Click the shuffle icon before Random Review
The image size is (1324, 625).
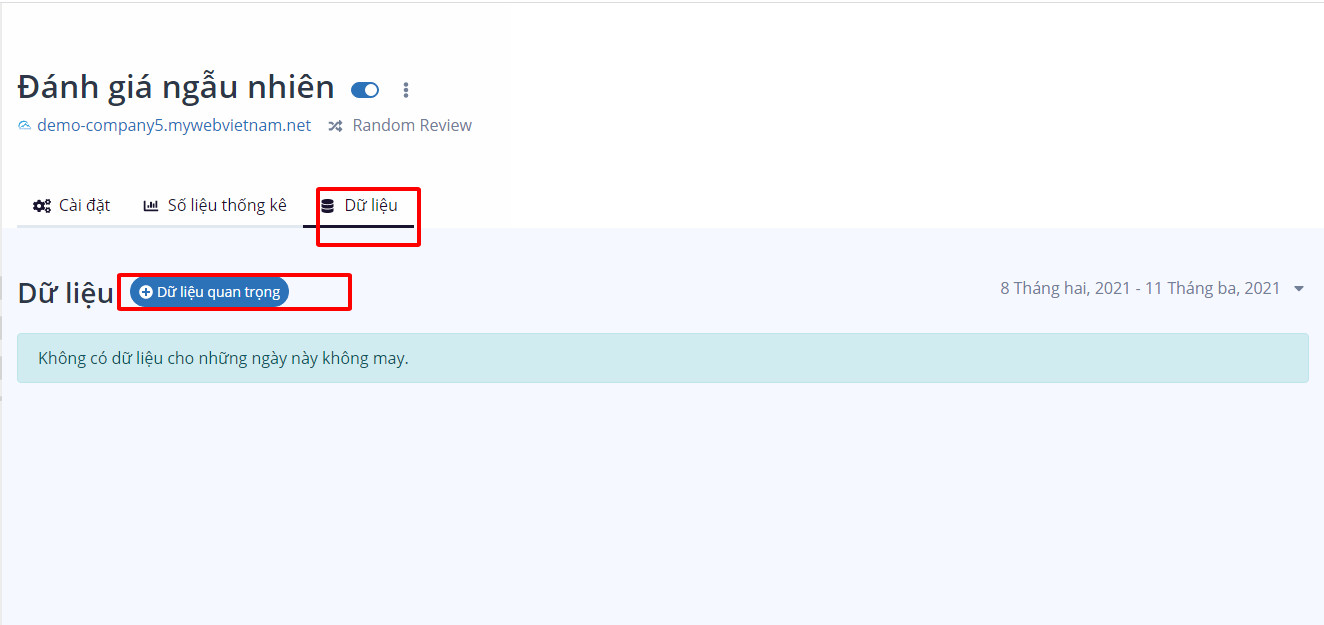point(336,126)
